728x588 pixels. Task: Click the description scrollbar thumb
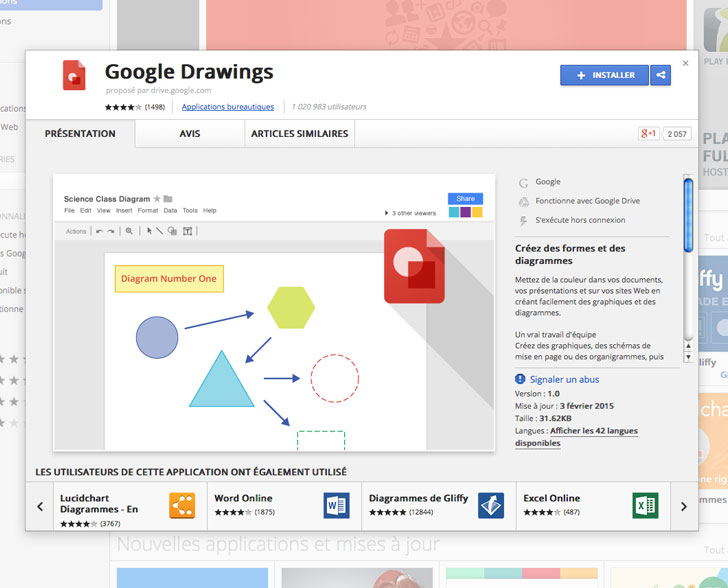click(x=688, y=216)
